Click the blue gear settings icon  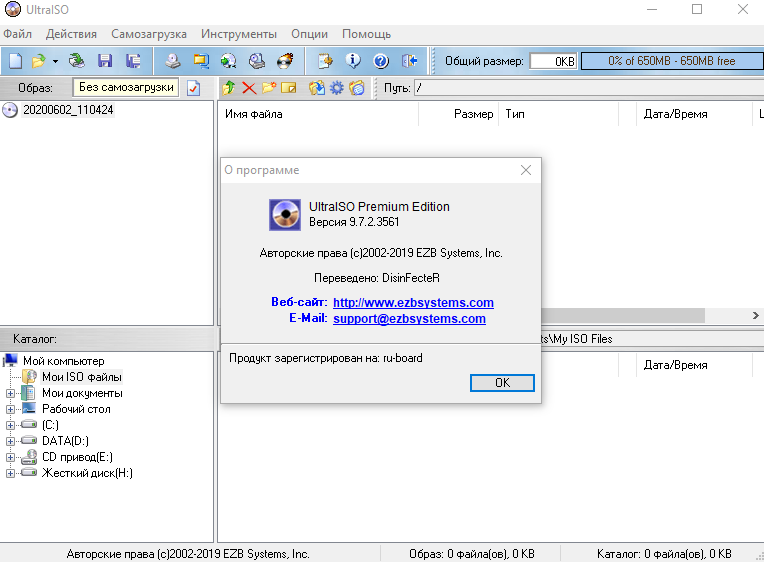coord(337,88)
